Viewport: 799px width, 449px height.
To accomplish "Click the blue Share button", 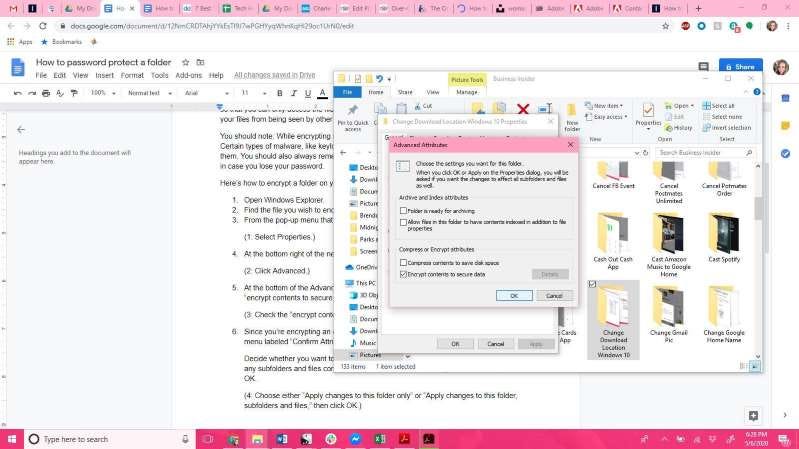I will point(740,67).
